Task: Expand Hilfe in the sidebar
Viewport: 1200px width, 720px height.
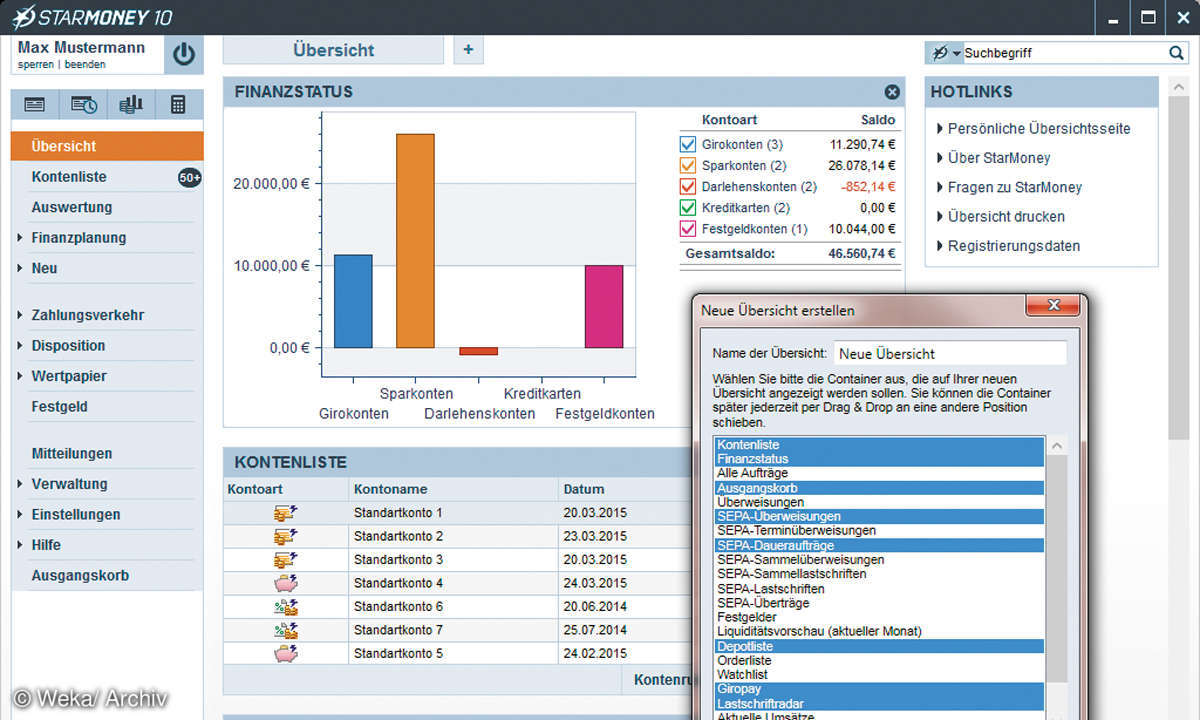Action: click(x=21, y=545)
